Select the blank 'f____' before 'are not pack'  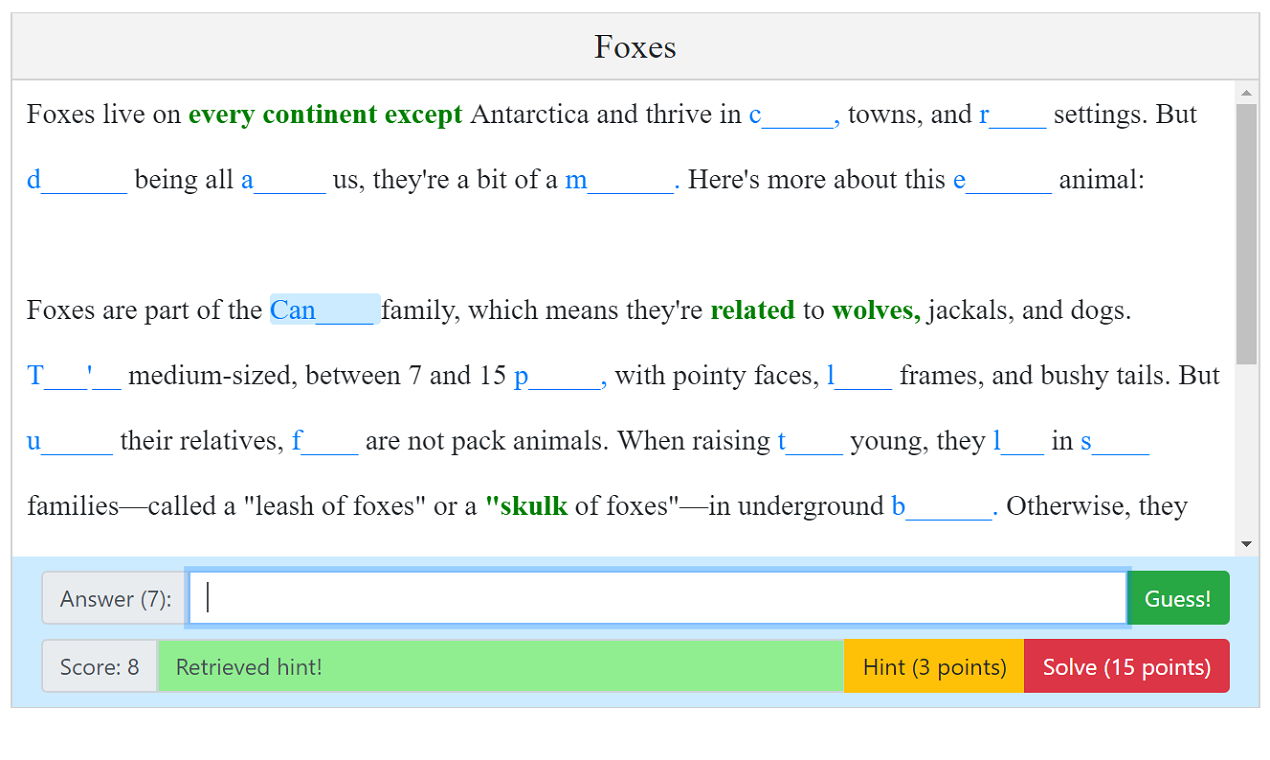pyautogui.click(x=324, y=441)
